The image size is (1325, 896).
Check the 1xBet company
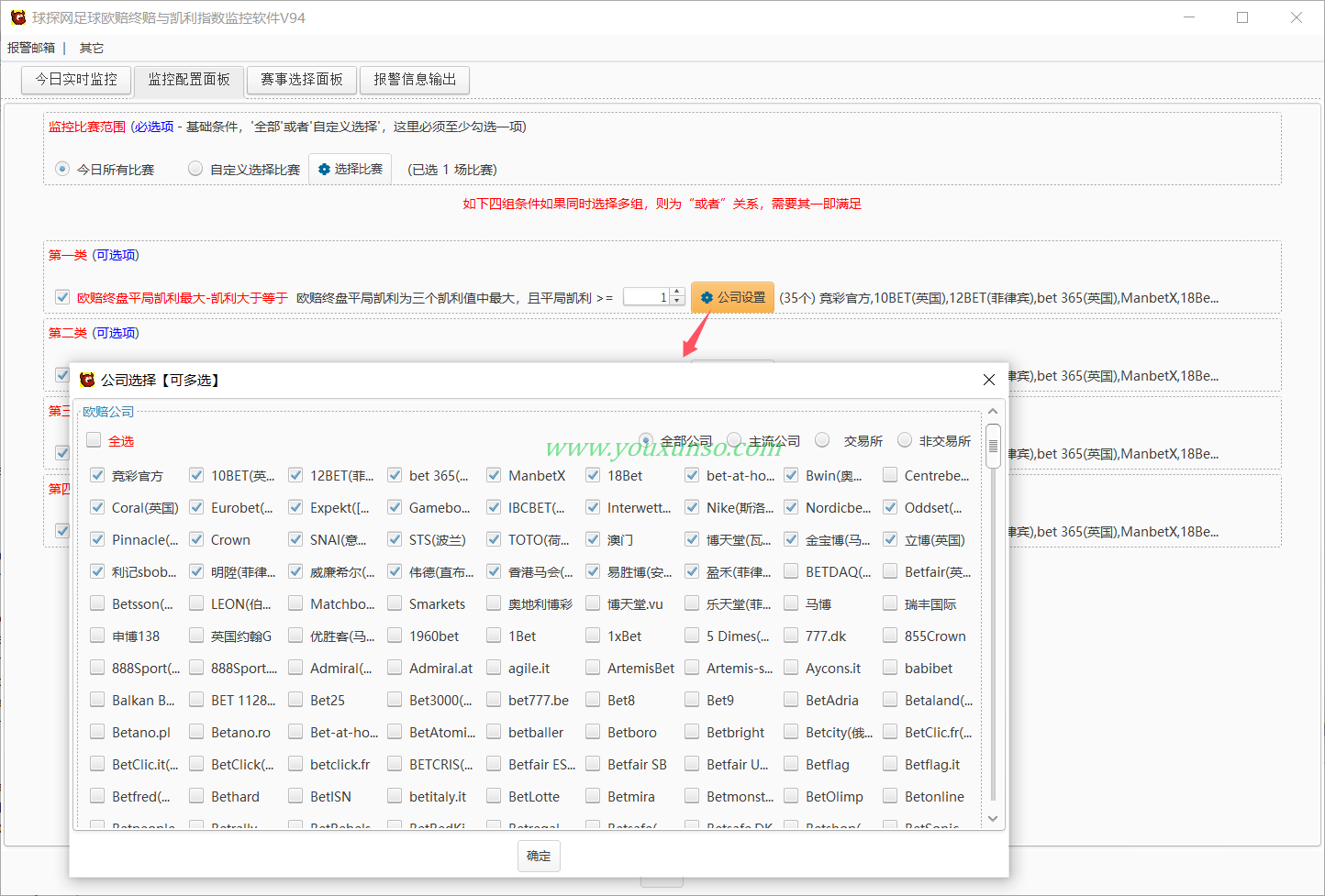(593, 636)
